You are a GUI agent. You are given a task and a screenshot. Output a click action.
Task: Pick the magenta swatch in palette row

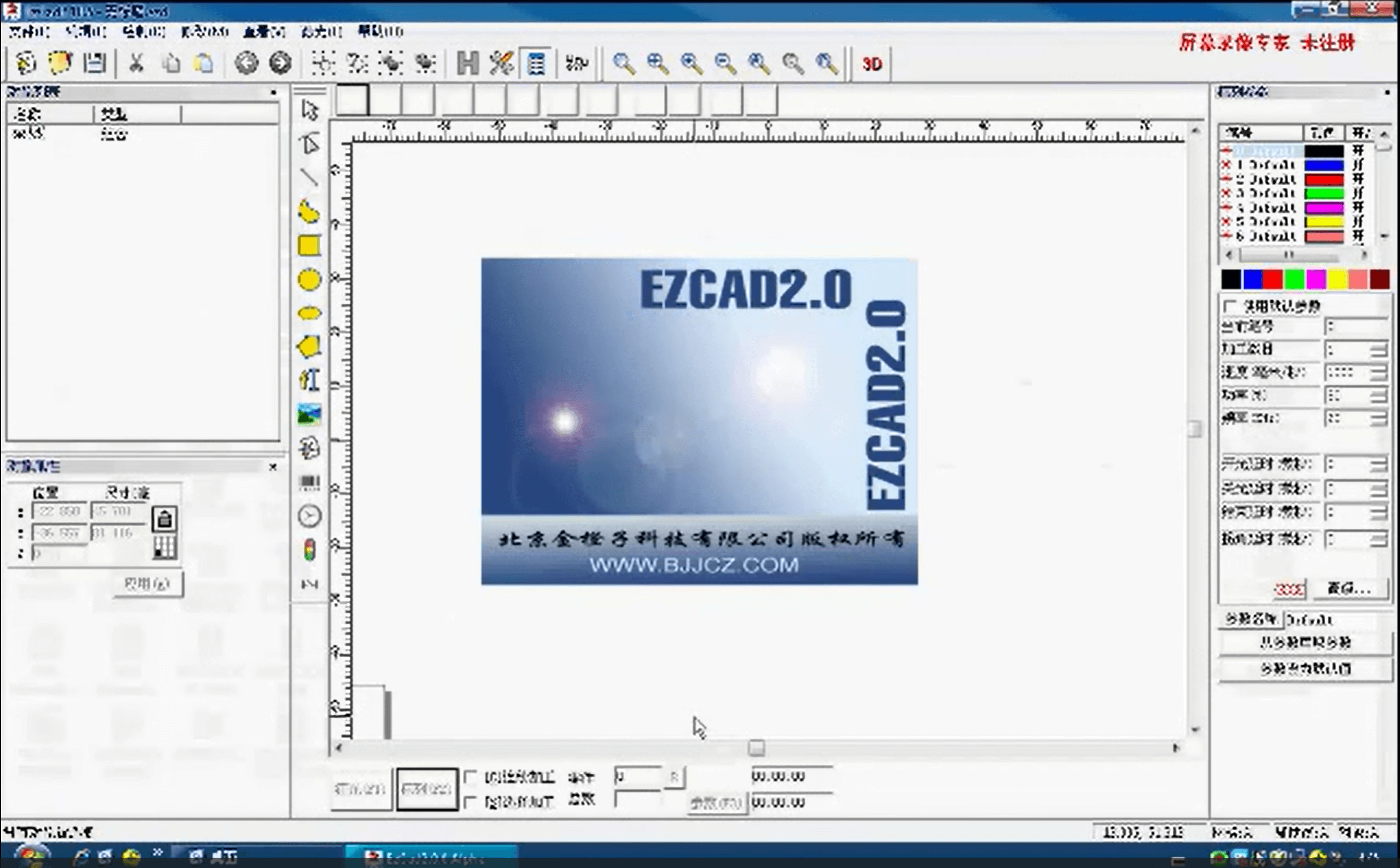1316,279
